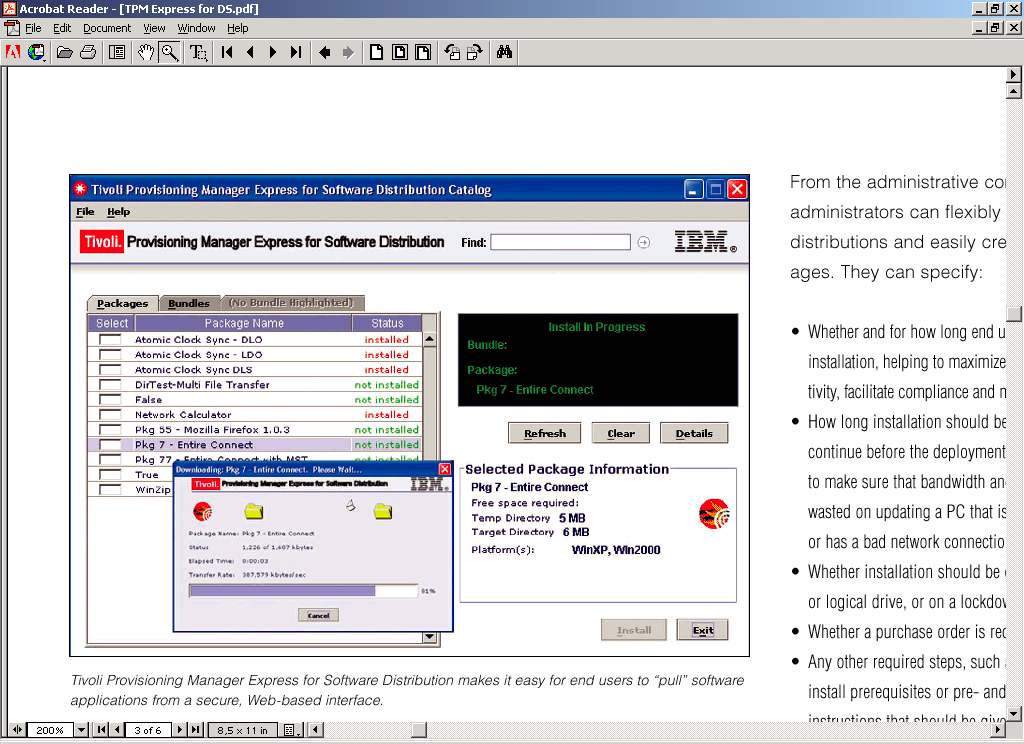This screenshot has width=1024, height=744.
Task: Choose Fit Width page icon
Action: pyautogui.click(x=423, y=52)
